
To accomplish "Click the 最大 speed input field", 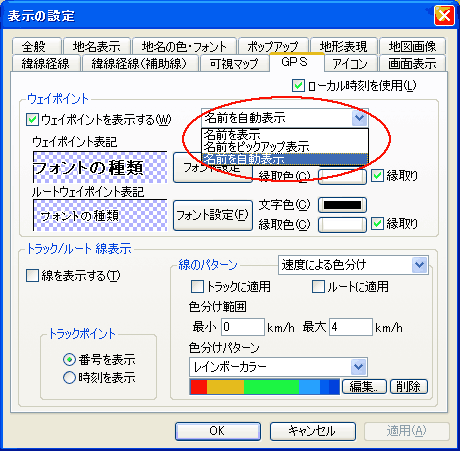I will [351, 327].
